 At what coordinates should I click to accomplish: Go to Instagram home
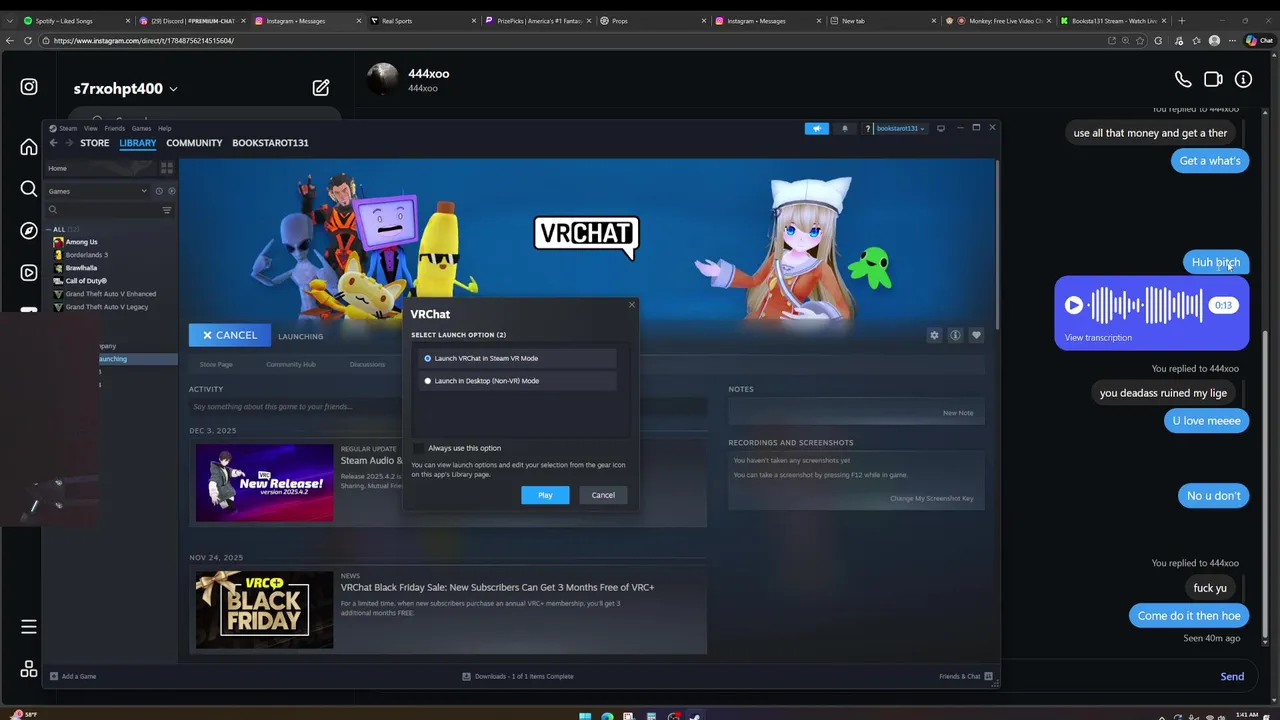tap(29, 147)
